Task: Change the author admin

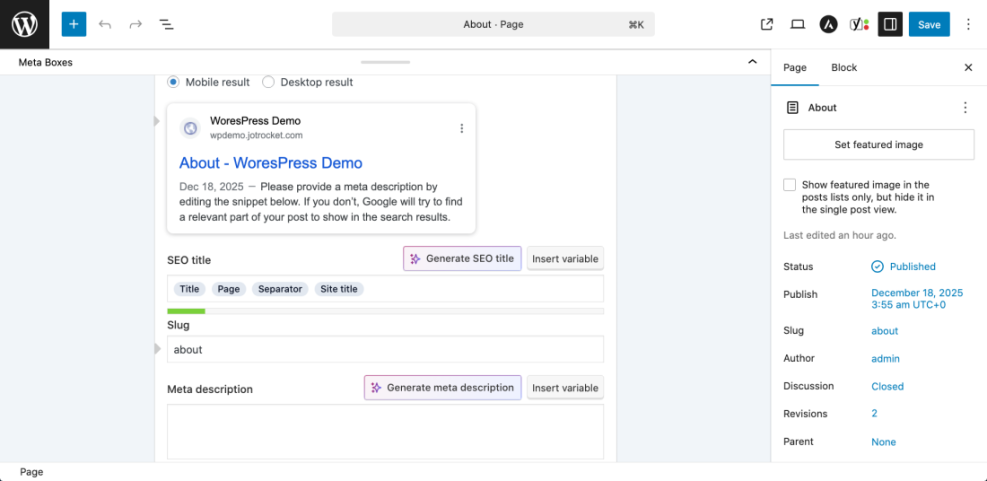Action: pyautogui.click(x=885, y=359)
